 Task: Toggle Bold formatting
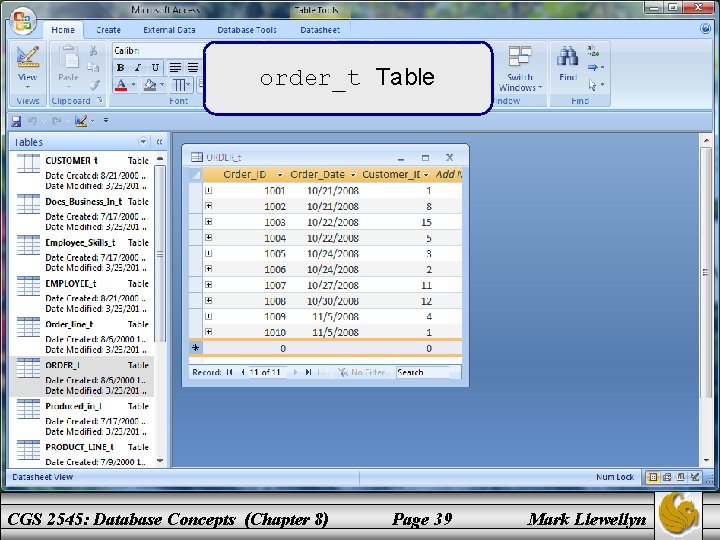click(x=120, y=68)
